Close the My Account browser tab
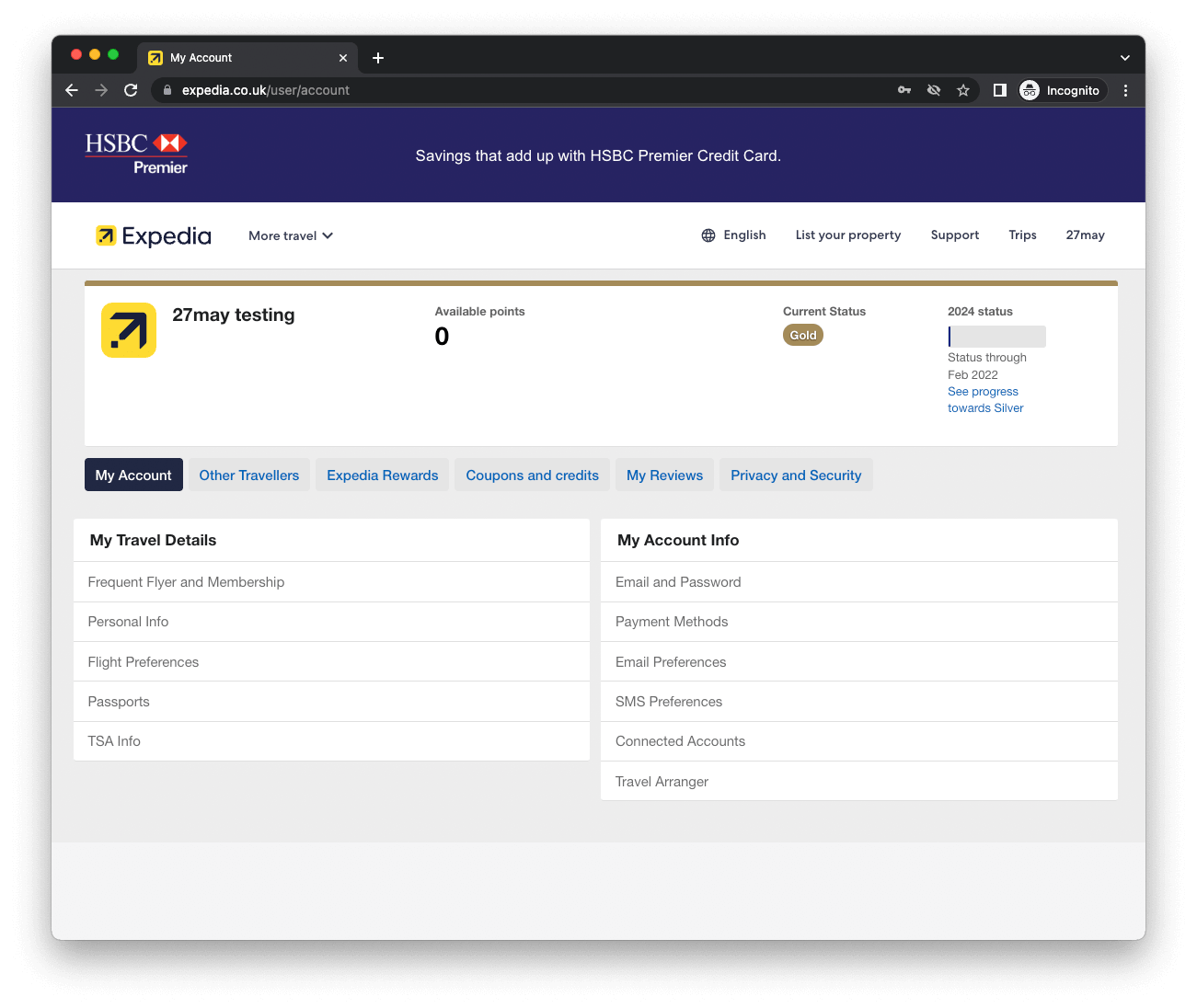 pyautogui.click(x=343, y=58)
